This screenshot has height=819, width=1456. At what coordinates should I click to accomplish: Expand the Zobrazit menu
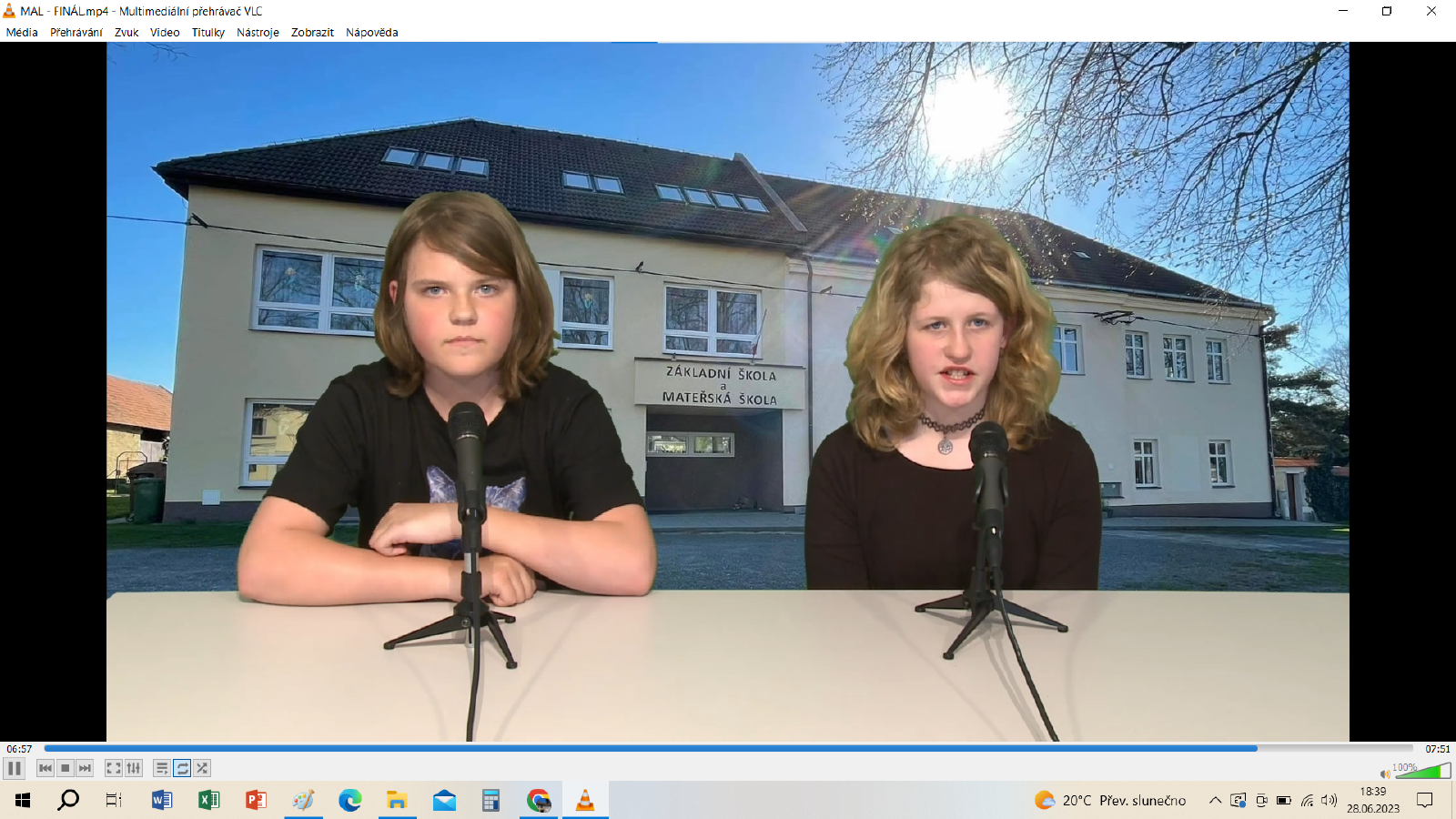[x=312, y=33]
